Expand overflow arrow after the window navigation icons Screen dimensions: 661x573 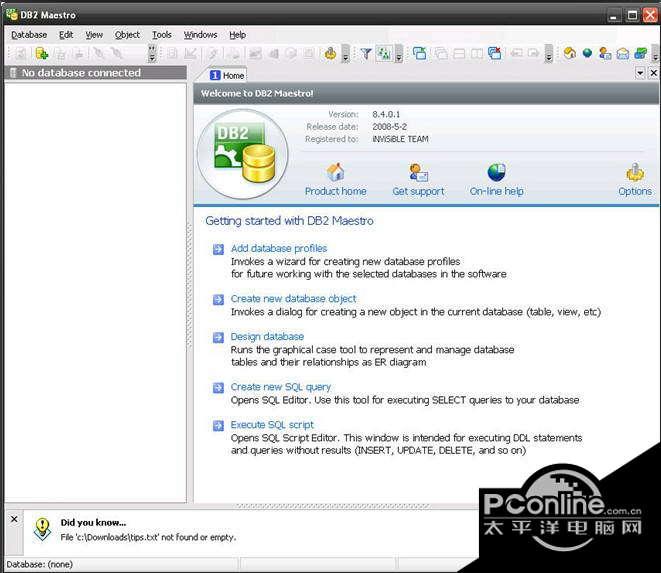[x=548, y=54]
